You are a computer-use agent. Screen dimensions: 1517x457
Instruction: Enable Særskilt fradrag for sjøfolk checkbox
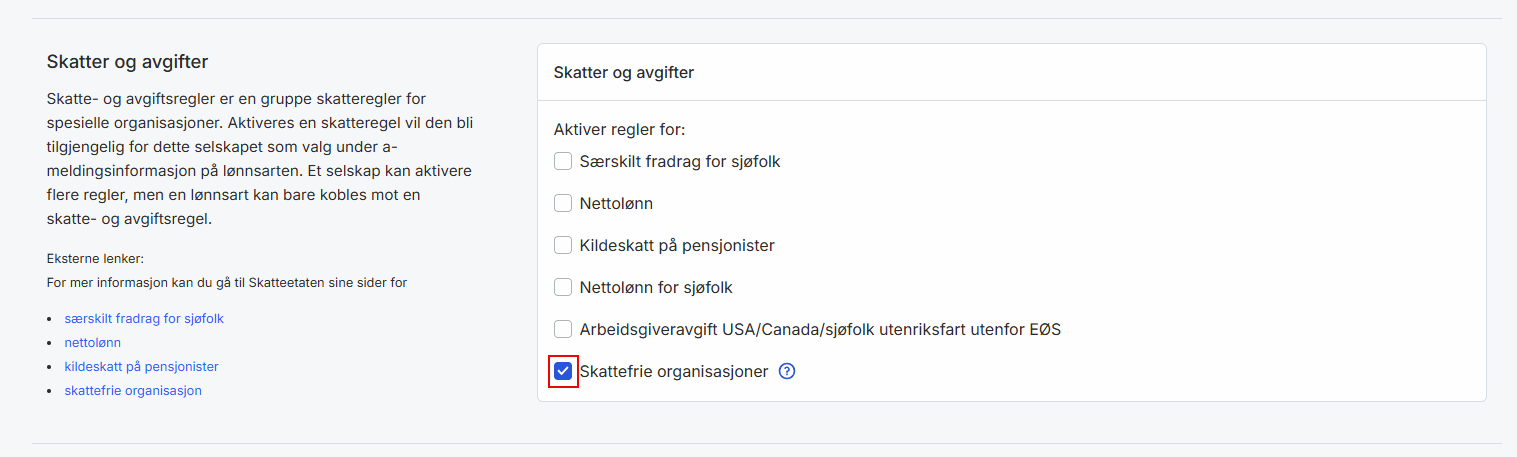pos(563,161)
